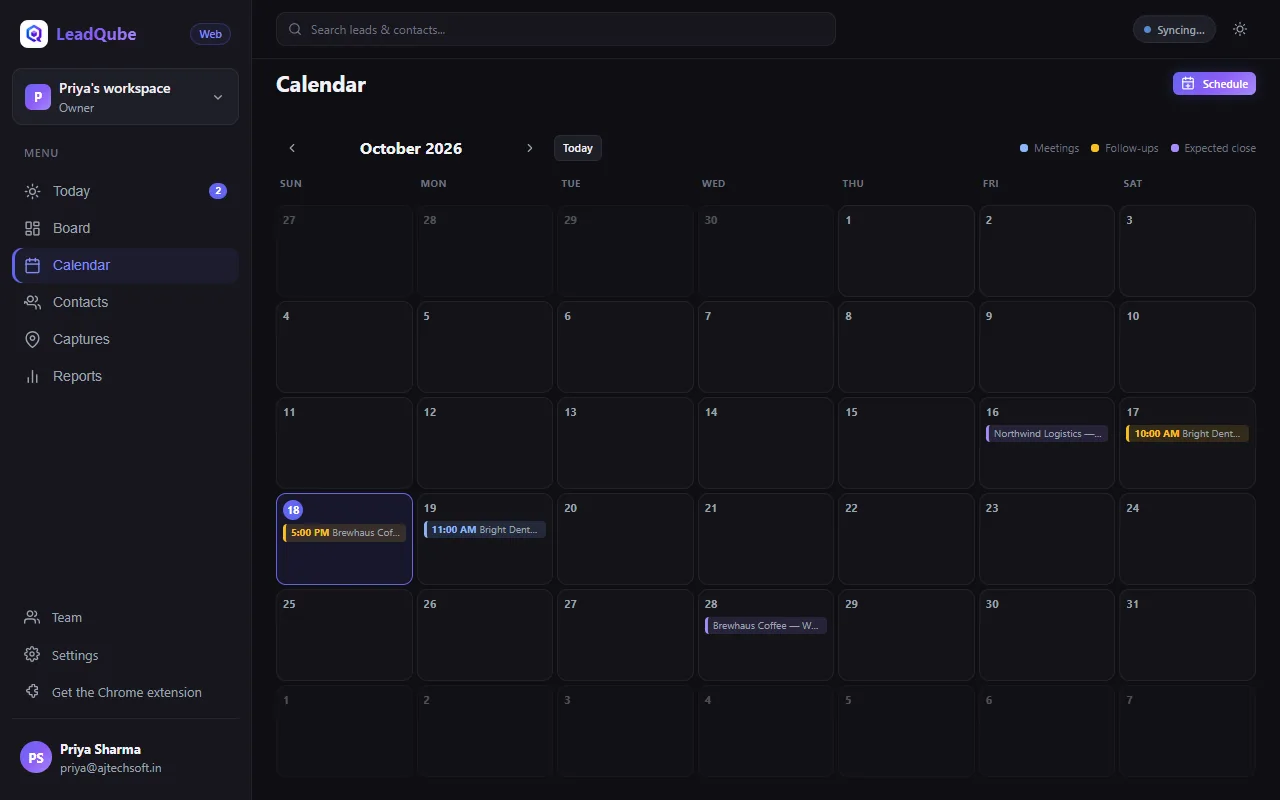The height and width of the screenshot is (800, 1280).
Task: Select the highlighted date 18
Action: (293, 510)
